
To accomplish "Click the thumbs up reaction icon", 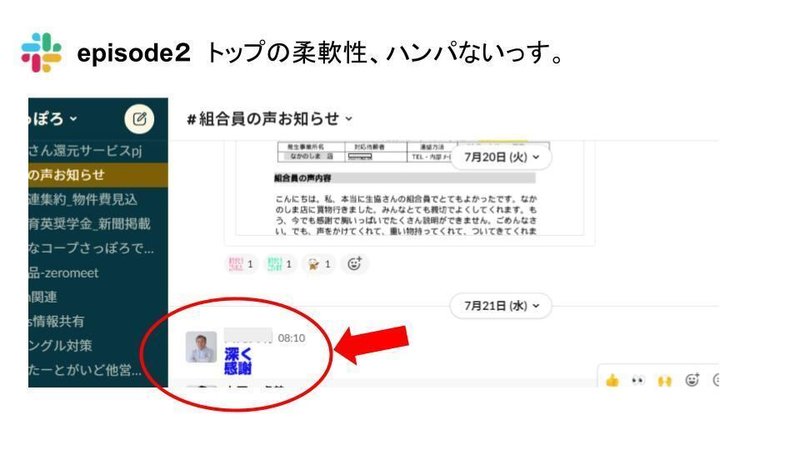I will click(612, 380).
